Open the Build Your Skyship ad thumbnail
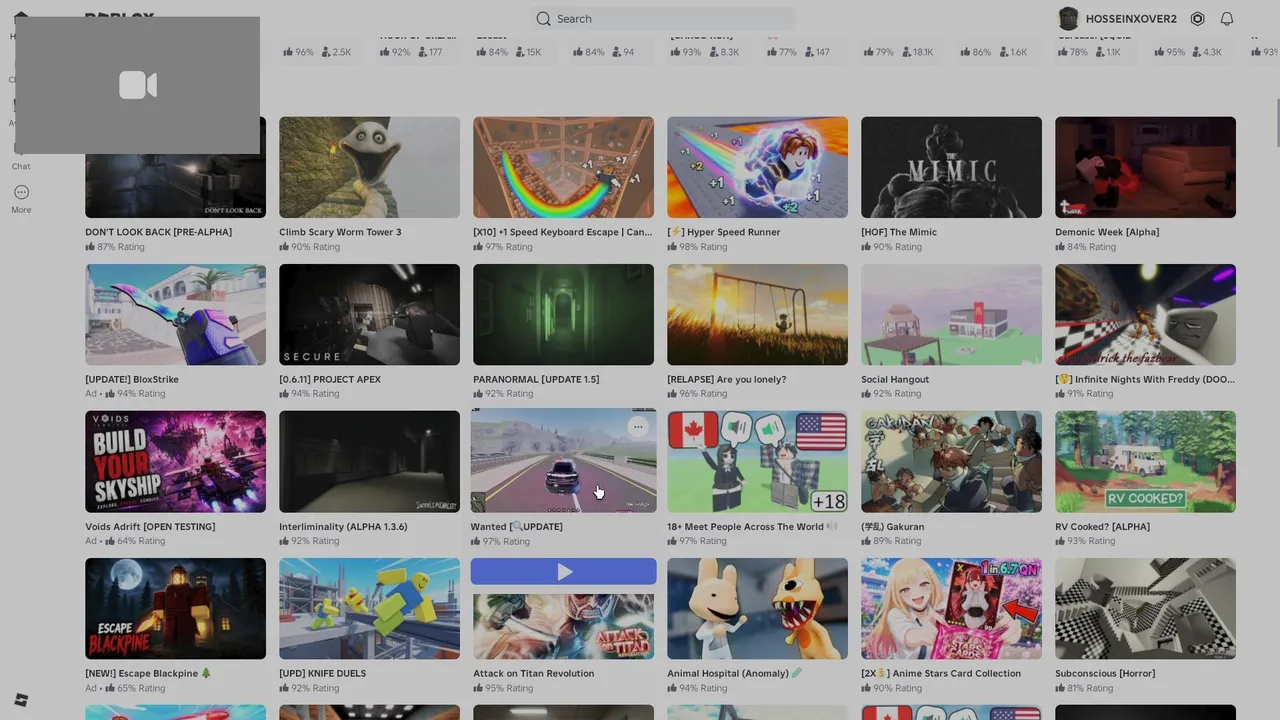This screenshot has height=720, width=1280. [175, 461]
